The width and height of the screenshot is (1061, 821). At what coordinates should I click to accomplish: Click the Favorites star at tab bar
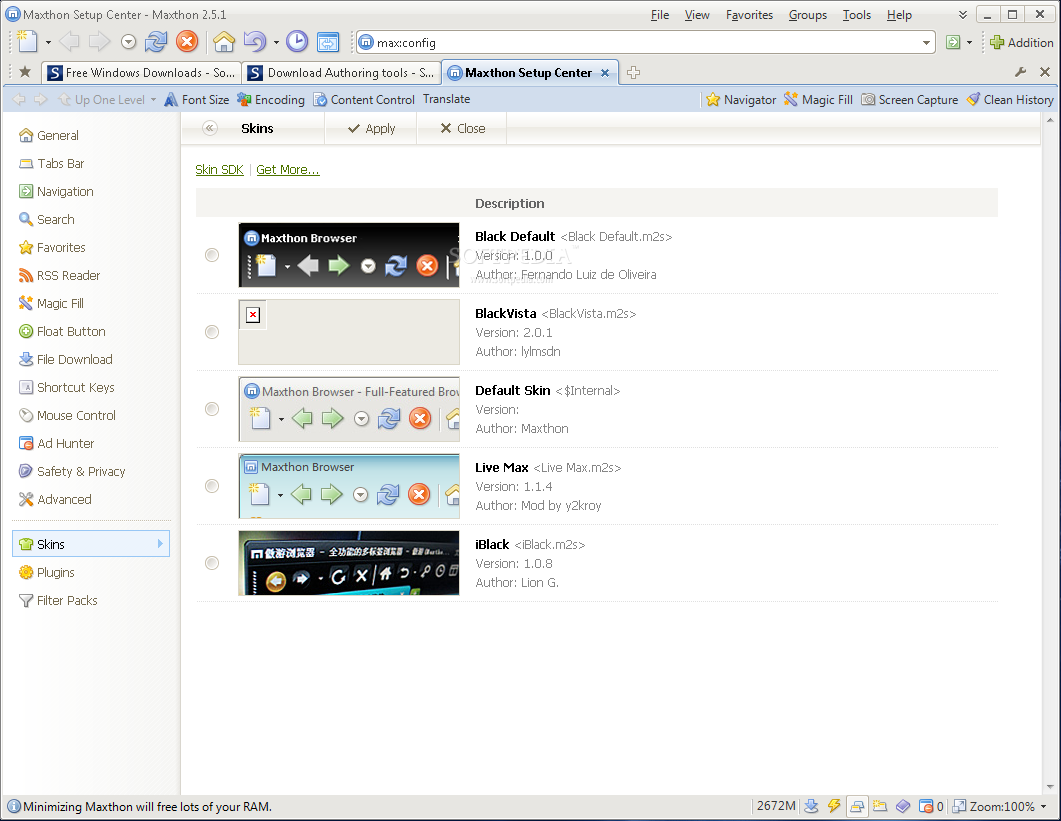tap(25, 72)
